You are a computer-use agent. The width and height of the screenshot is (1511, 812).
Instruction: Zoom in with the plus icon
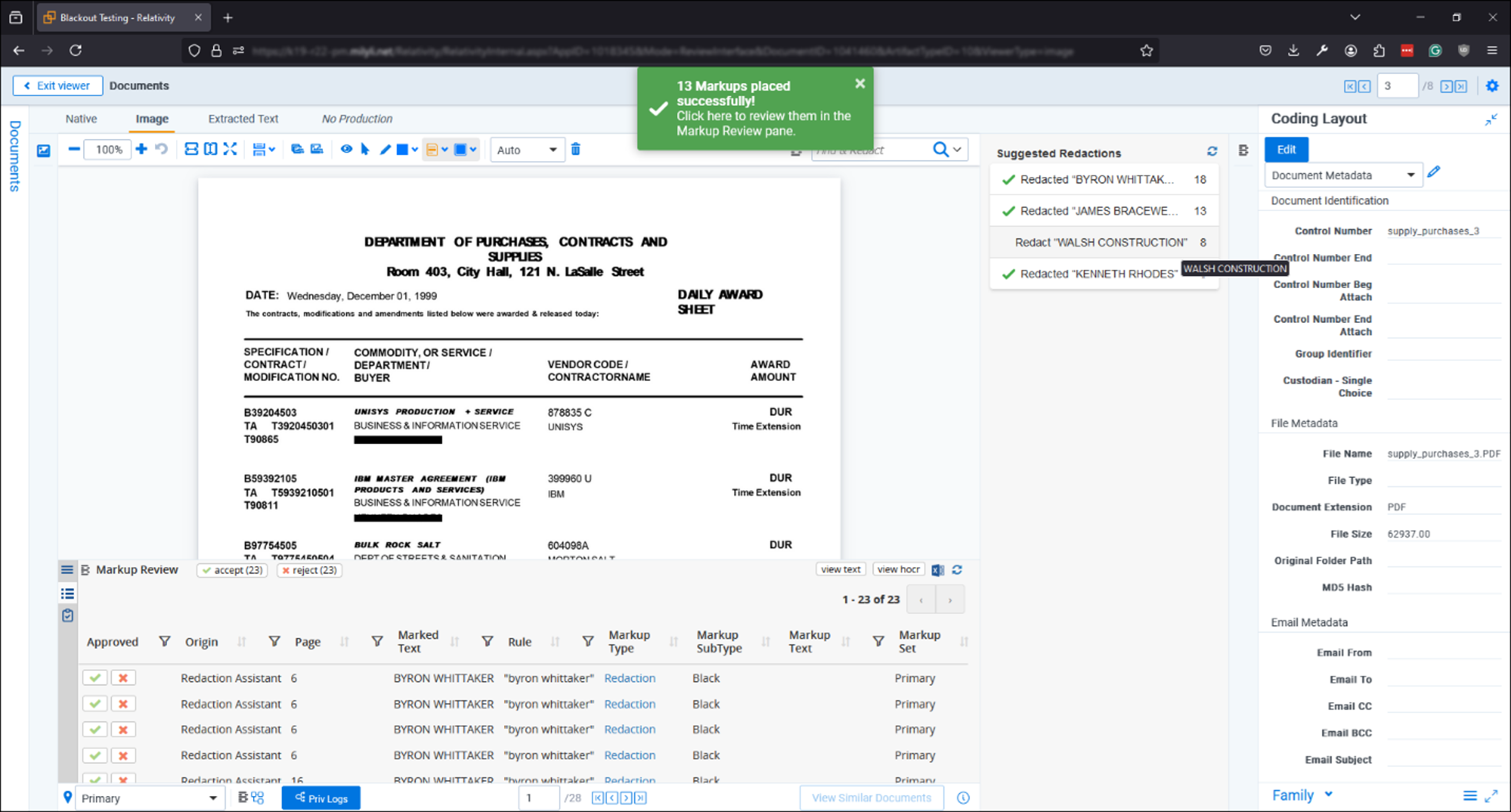tap(141, 149)
